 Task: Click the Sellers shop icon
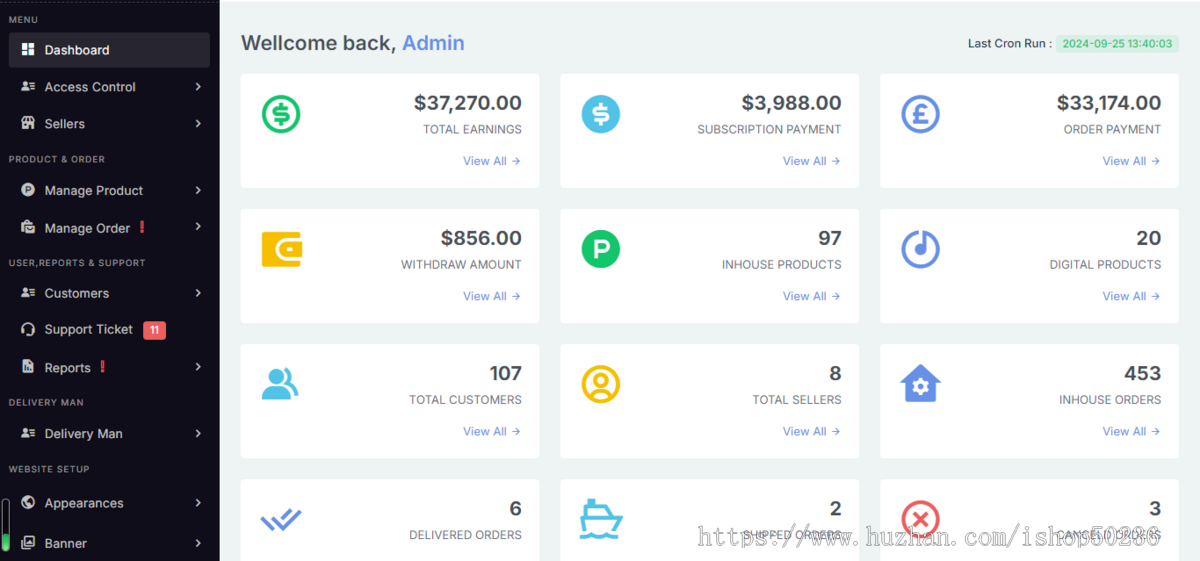click(x=28, y=124)
